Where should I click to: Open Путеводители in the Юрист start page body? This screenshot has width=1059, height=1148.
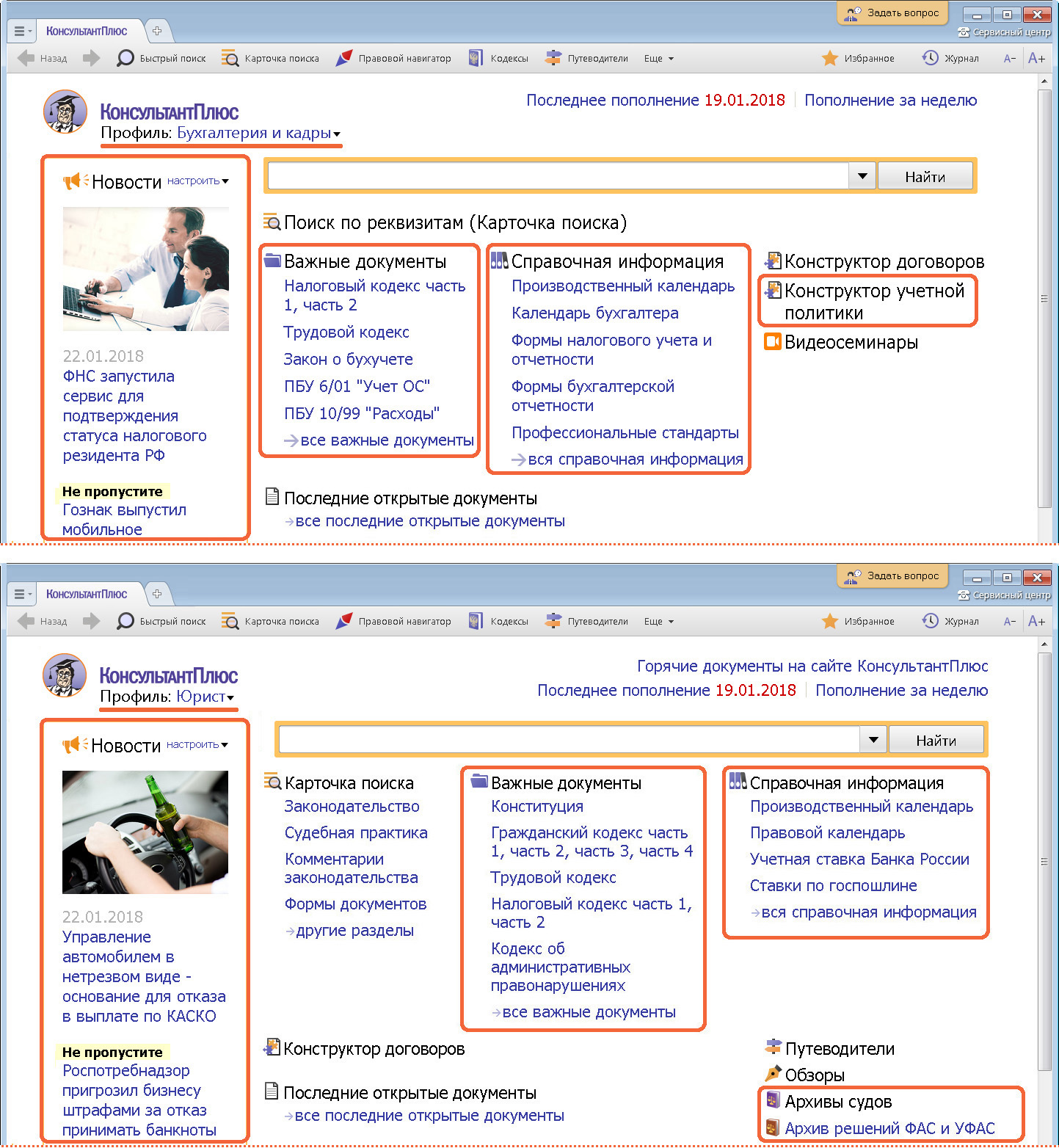pos(829,1049)
